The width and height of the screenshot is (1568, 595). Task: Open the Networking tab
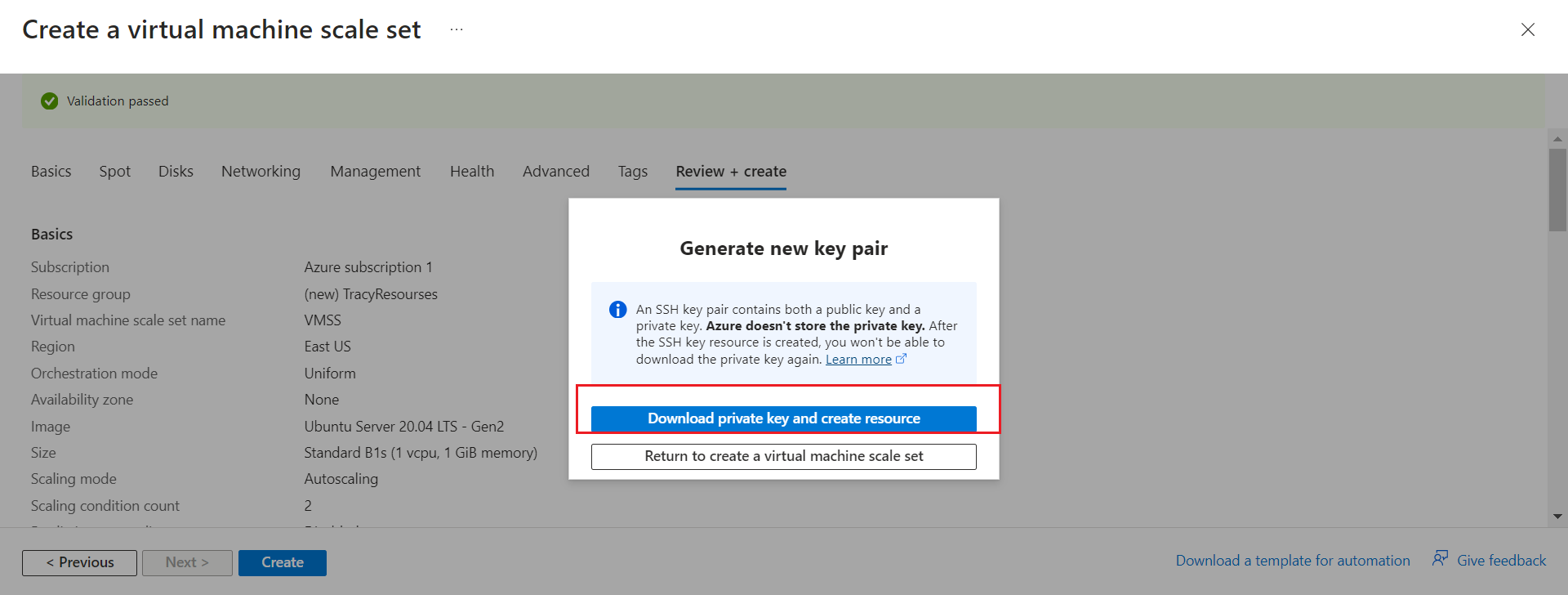coord(261,172)
